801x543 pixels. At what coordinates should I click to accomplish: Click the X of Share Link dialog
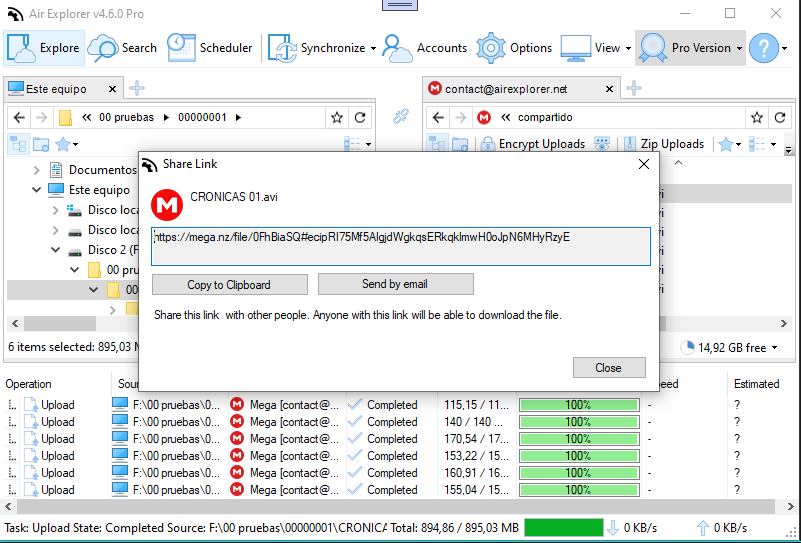[x=644, y=164]
